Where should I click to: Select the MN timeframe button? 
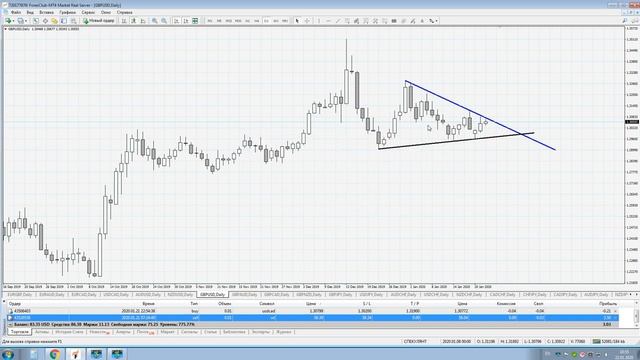point(285,21)
